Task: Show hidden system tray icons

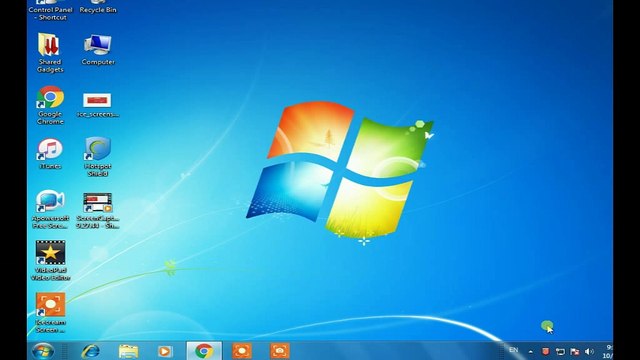Action: (x=531, y=351)
